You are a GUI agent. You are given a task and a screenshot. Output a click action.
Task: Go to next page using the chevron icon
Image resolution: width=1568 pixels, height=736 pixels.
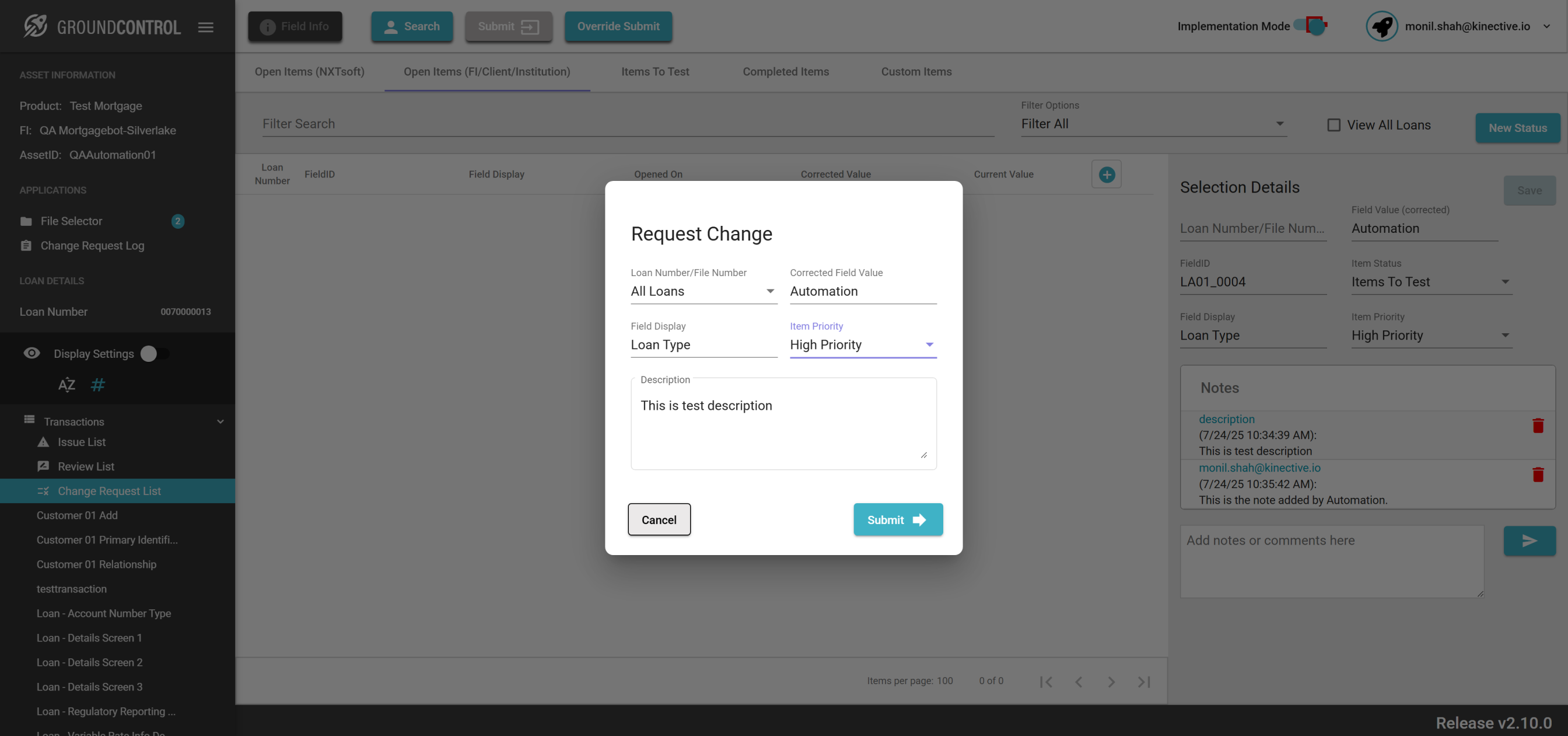click(1111, 682)
